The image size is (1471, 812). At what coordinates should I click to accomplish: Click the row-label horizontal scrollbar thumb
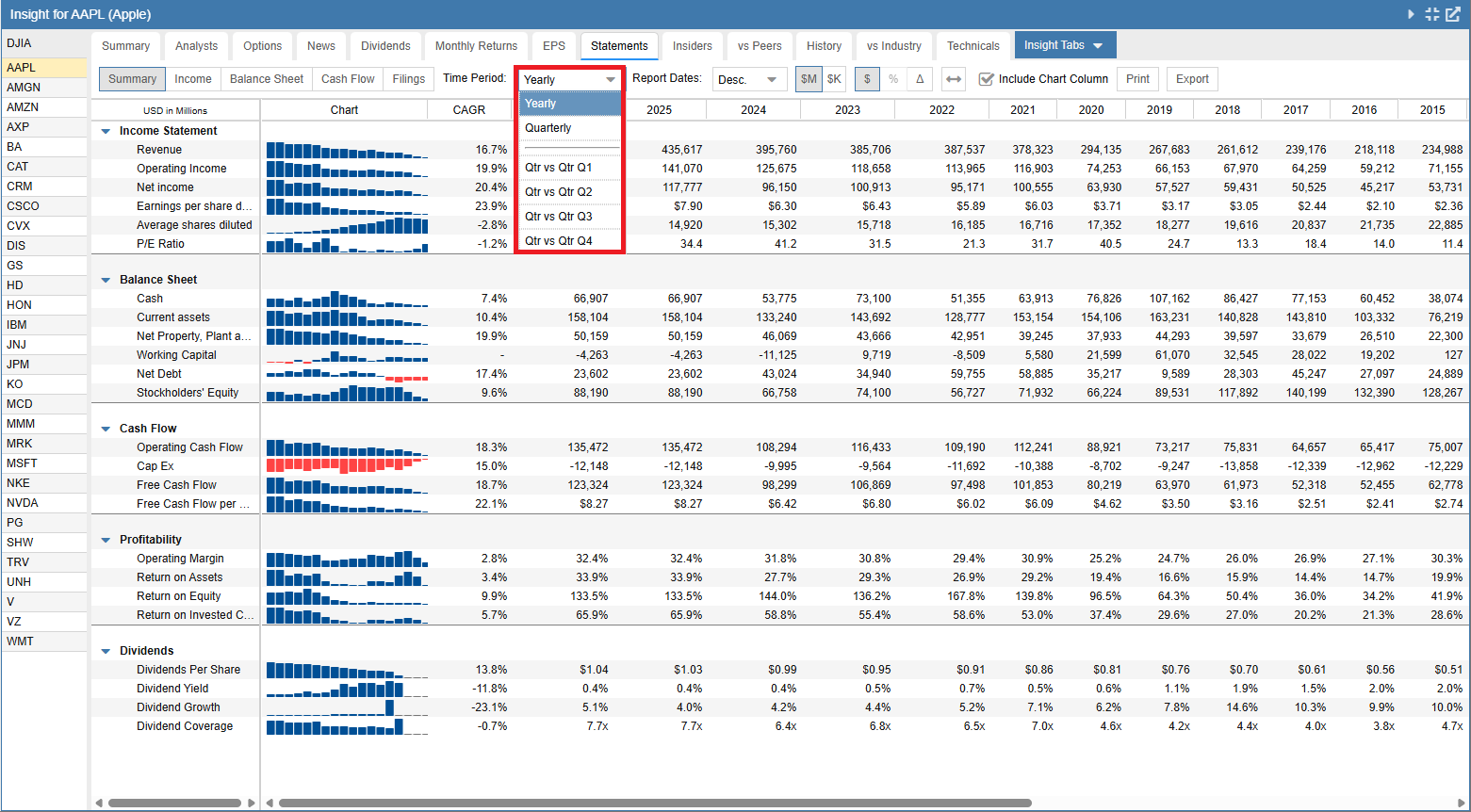click(175, 804)
